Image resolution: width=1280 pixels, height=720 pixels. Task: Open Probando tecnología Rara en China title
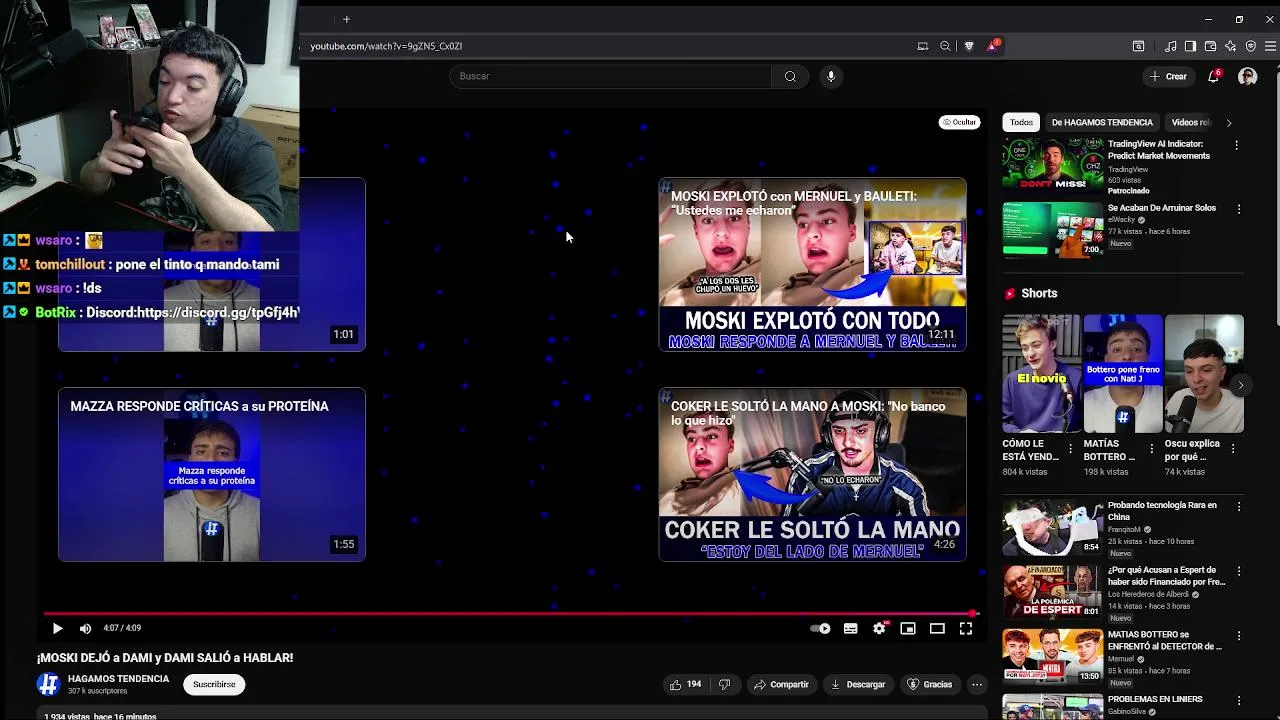pos(1162,511)
